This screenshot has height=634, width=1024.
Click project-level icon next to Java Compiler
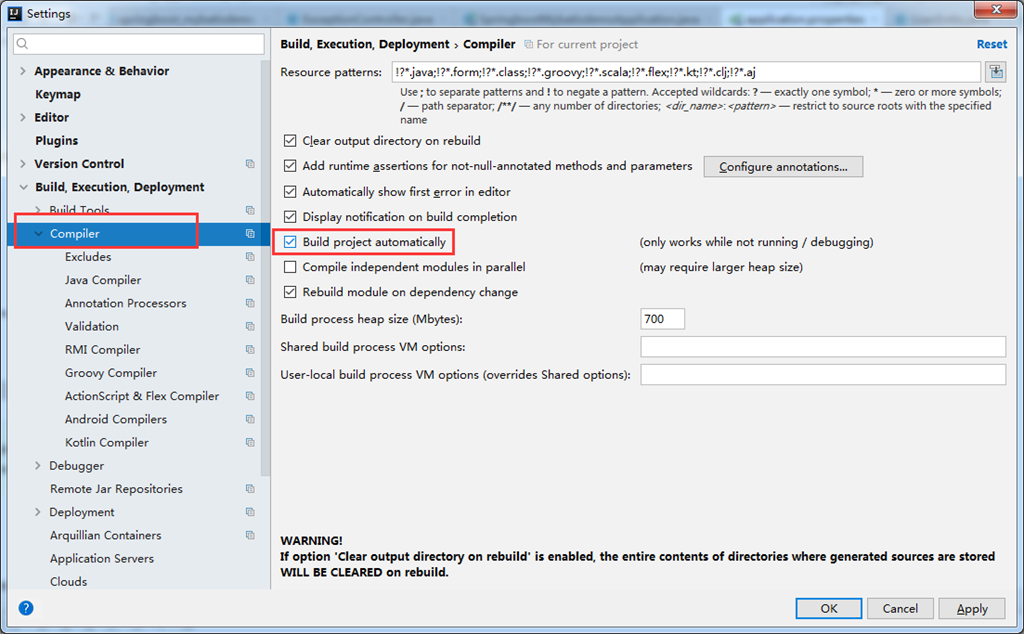(250, 280)
